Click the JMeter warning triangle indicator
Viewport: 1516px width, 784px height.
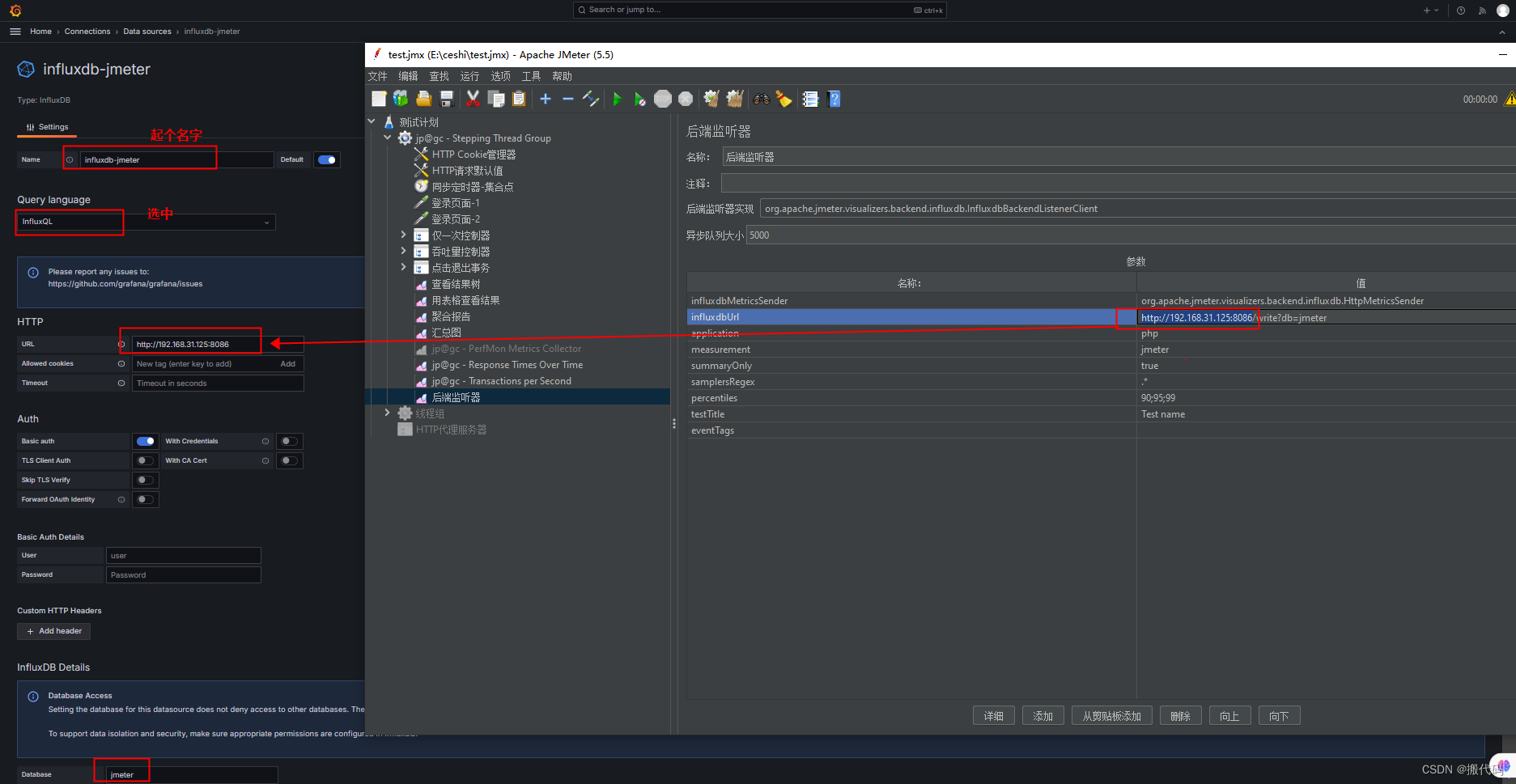[1510, 100]
